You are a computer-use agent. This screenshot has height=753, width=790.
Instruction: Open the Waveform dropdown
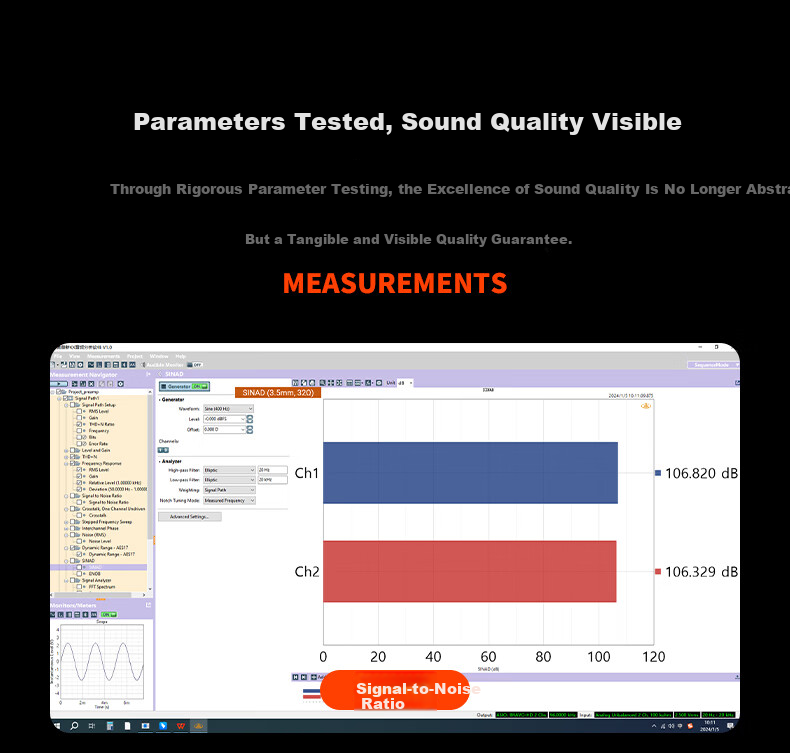[x=228, y=408]
